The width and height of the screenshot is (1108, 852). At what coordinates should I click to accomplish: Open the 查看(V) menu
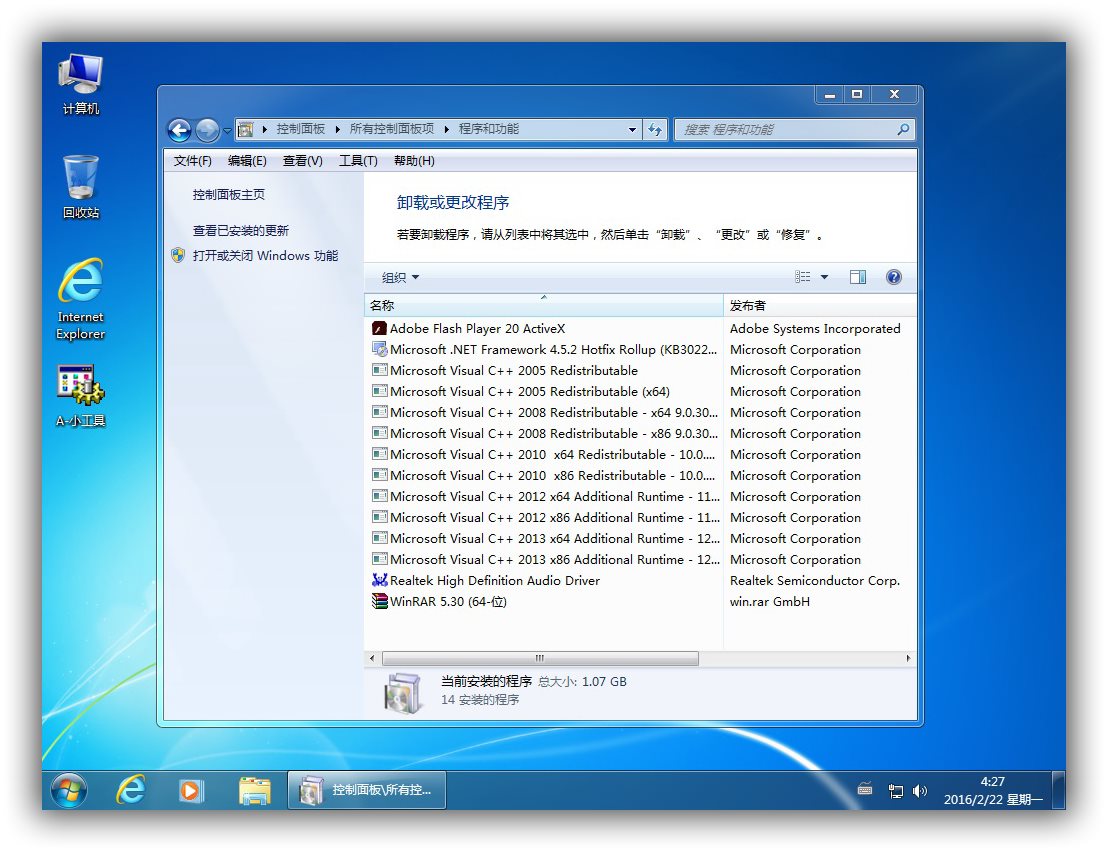click(x=302, y=160)
